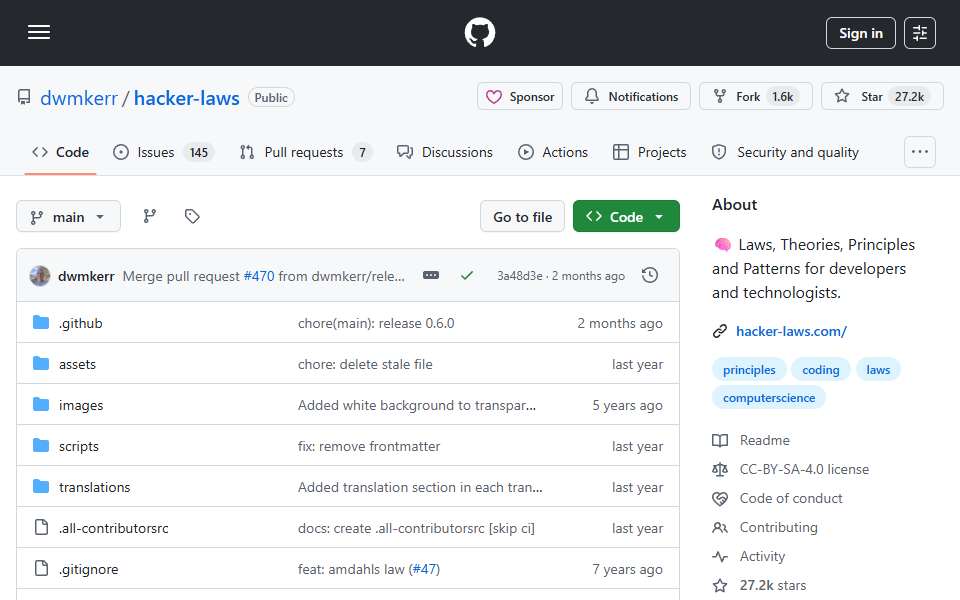
Task: Open commit 'chore(main): release 0.6.0'
Action: 376,323
